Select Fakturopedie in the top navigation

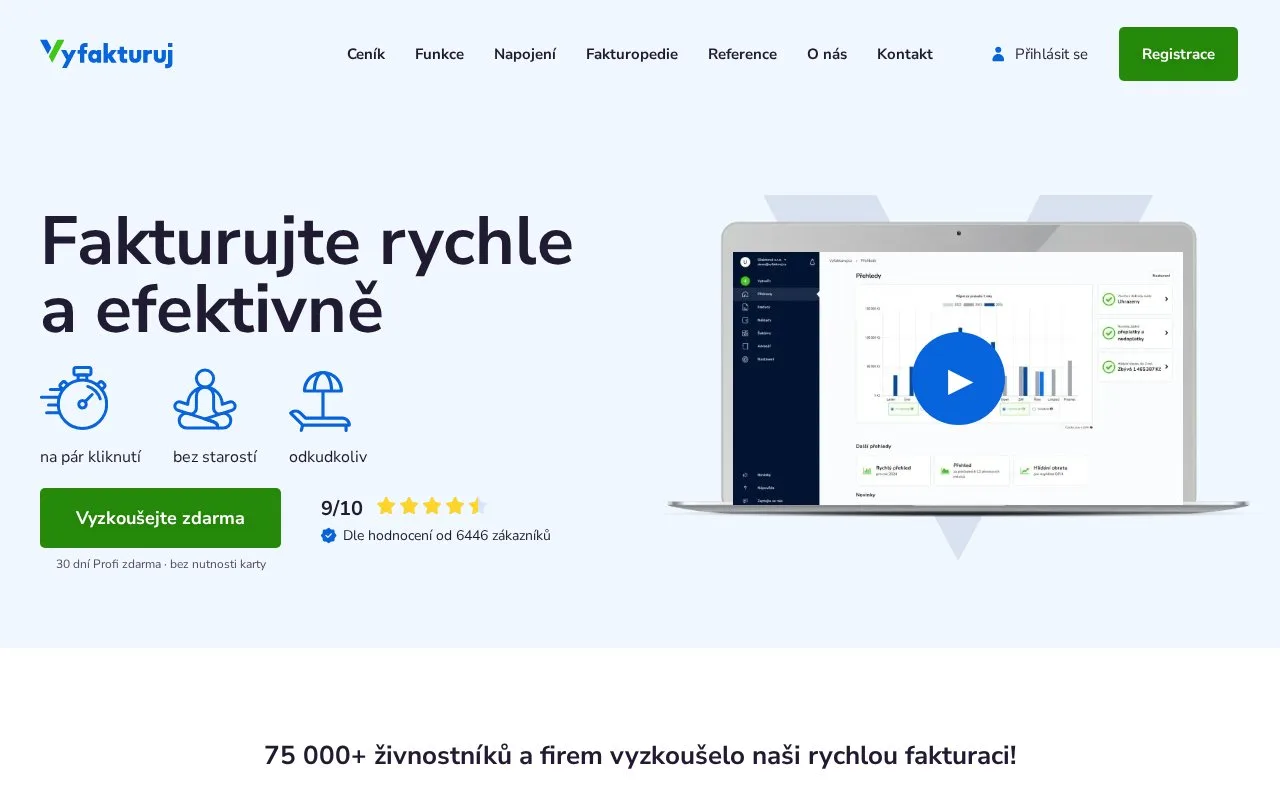pos(632,54)
